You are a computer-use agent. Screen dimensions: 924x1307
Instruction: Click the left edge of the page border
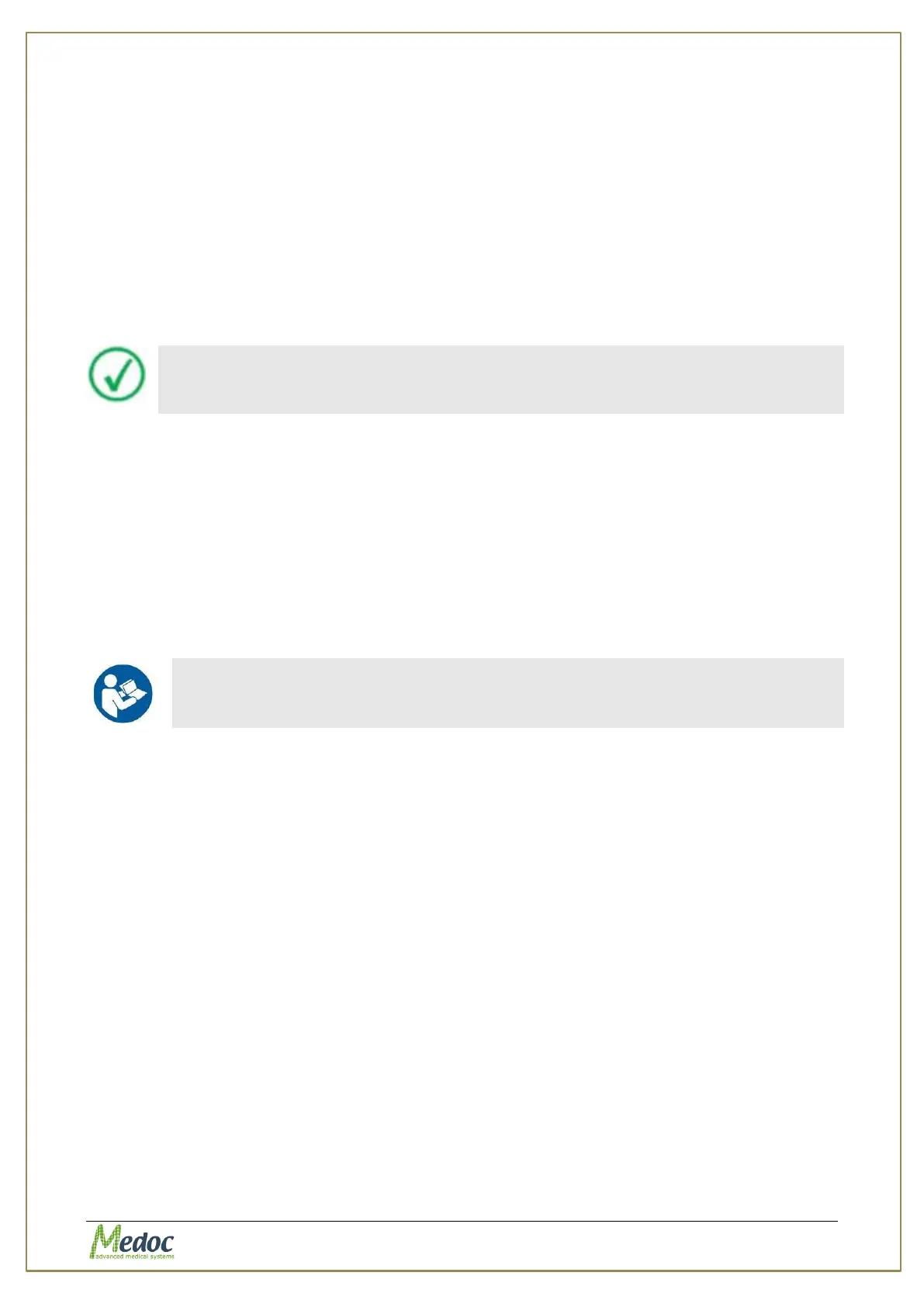tap(26, 652)
